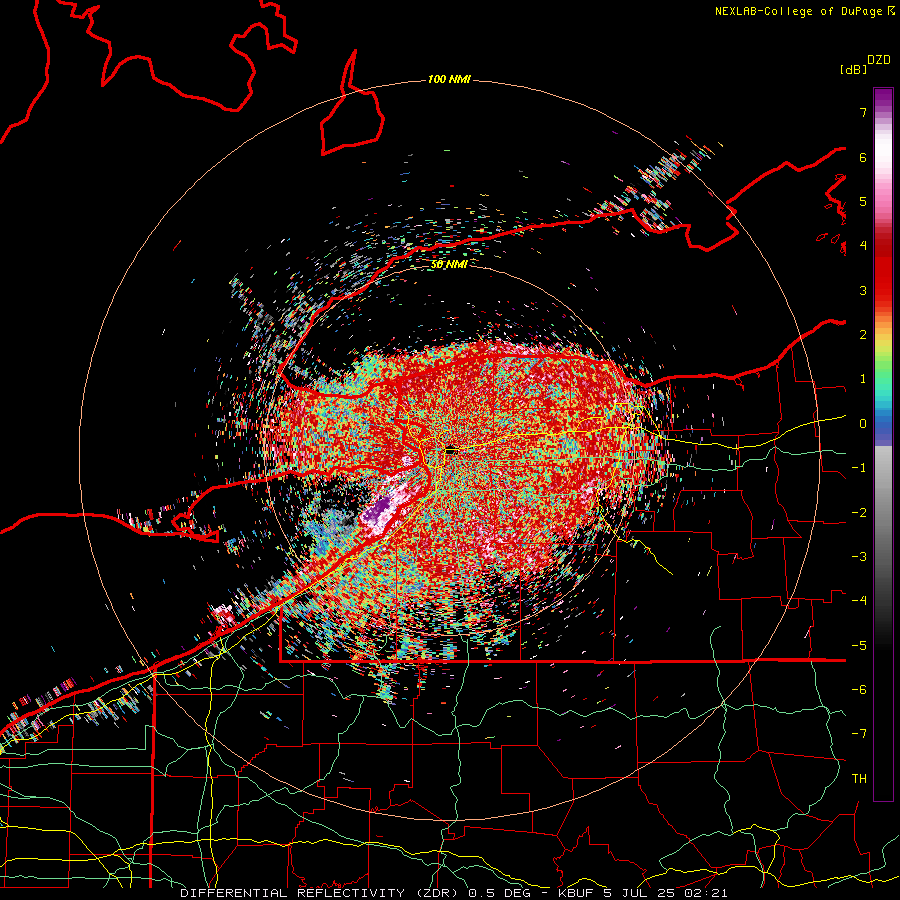Click the 0 value on the color scale

tap(863, 424)
